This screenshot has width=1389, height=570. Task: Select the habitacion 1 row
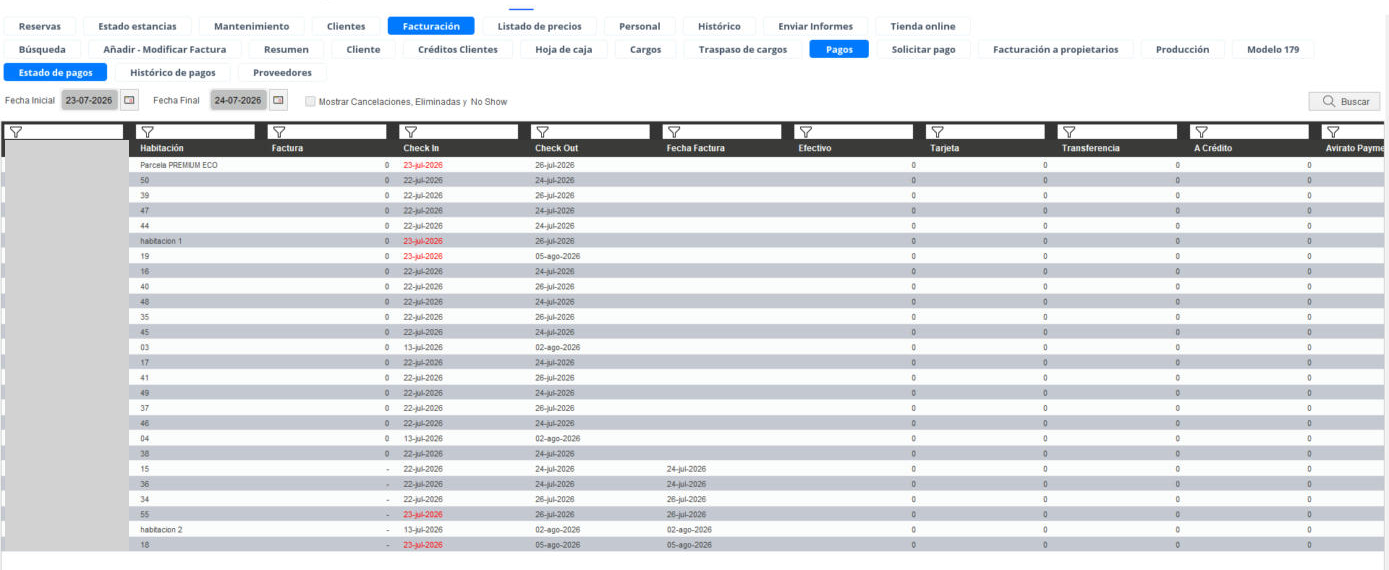(x=694, y=241)
